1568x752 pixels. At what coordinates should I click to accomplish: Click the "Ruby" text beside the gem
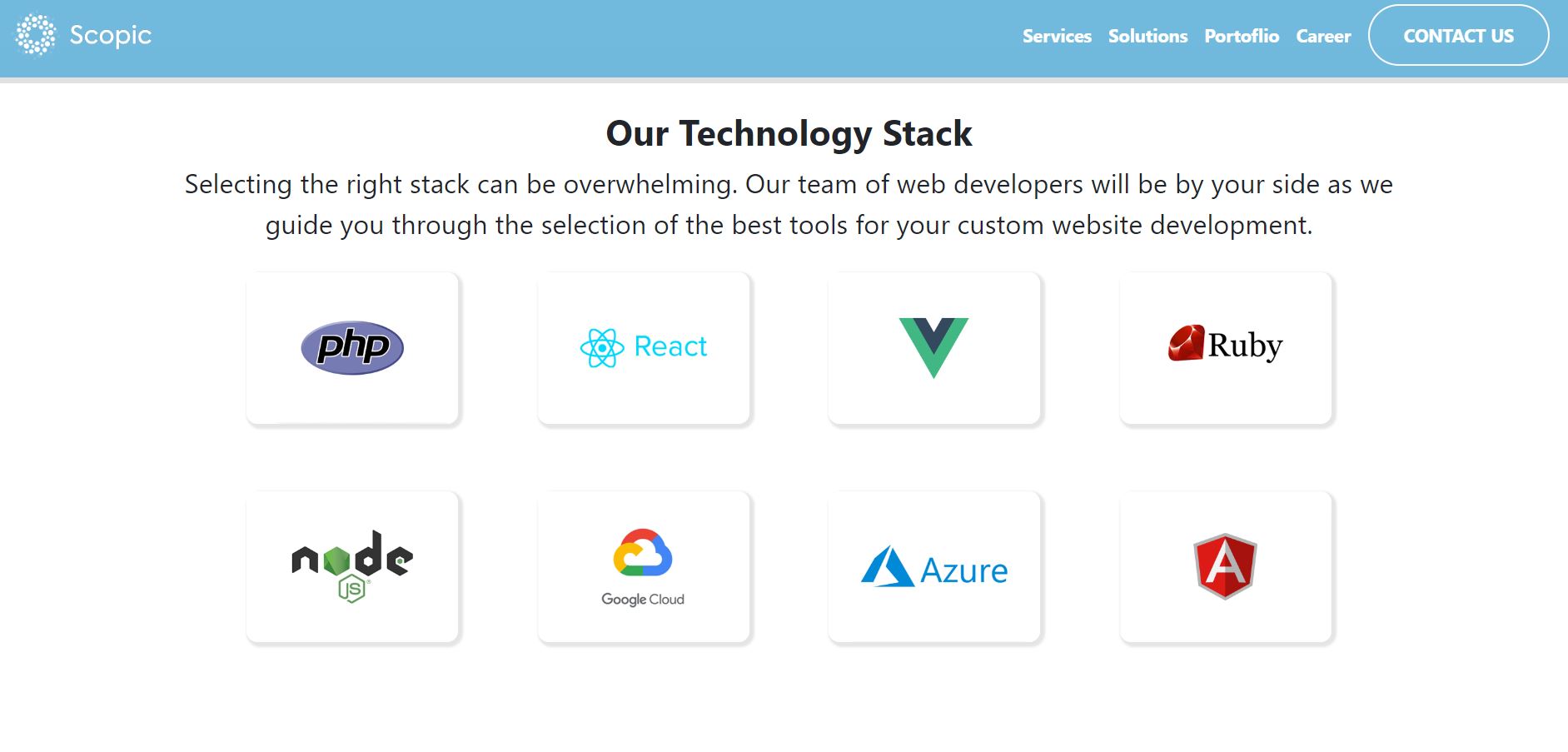pos(1245,345)
